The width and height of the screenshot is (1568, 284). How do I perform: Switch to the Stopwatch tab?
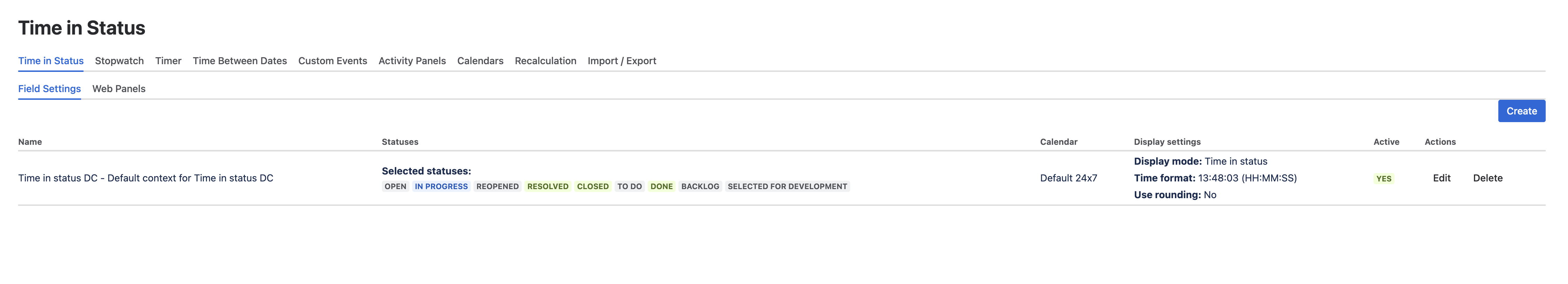119,61
